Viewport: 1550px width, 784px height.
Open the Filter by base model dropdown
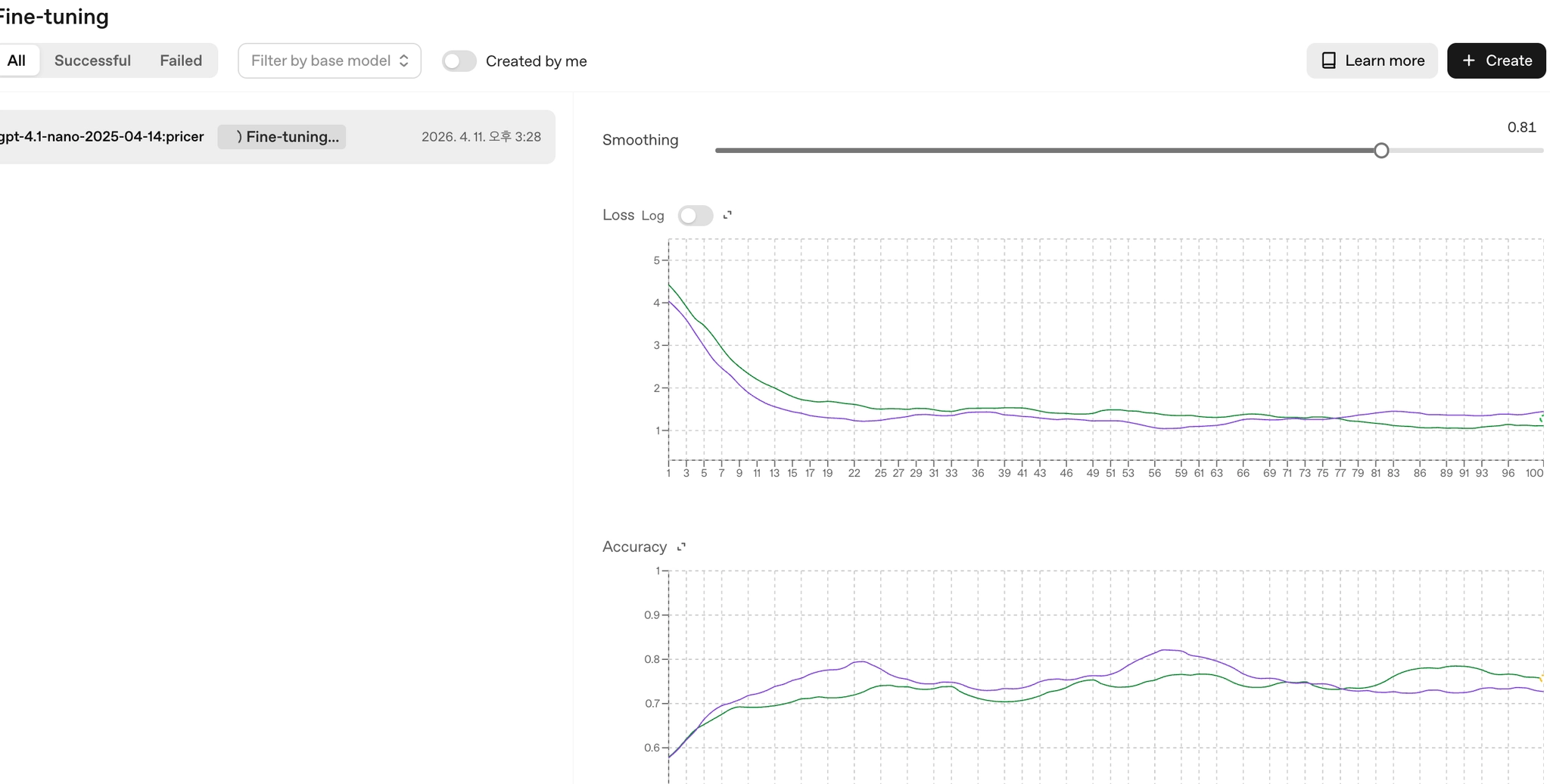click(x=329, y=61)
